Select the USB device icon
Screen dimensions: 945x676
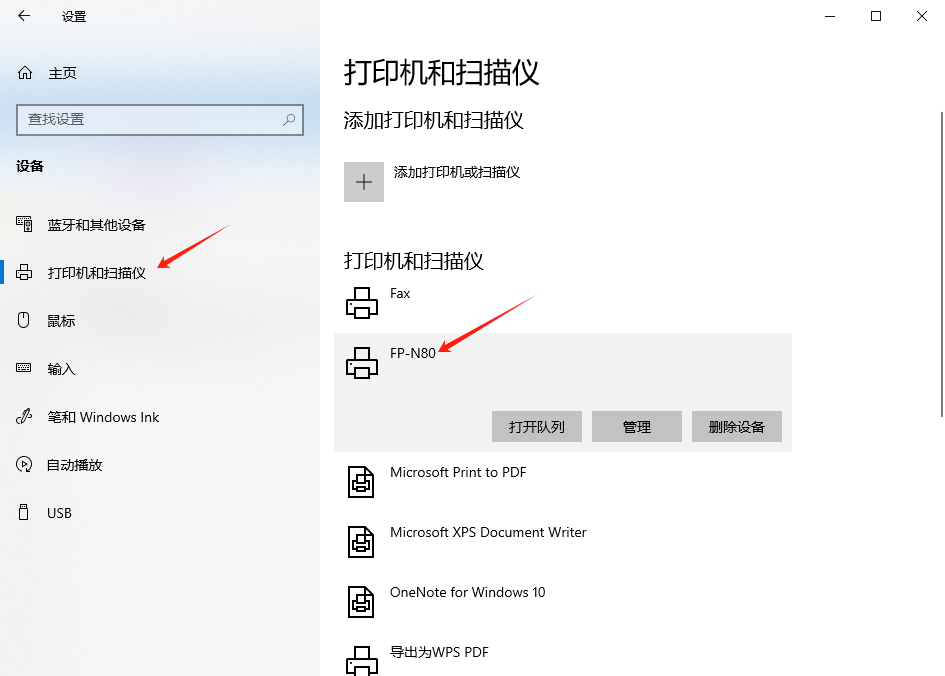click(24, 512)
